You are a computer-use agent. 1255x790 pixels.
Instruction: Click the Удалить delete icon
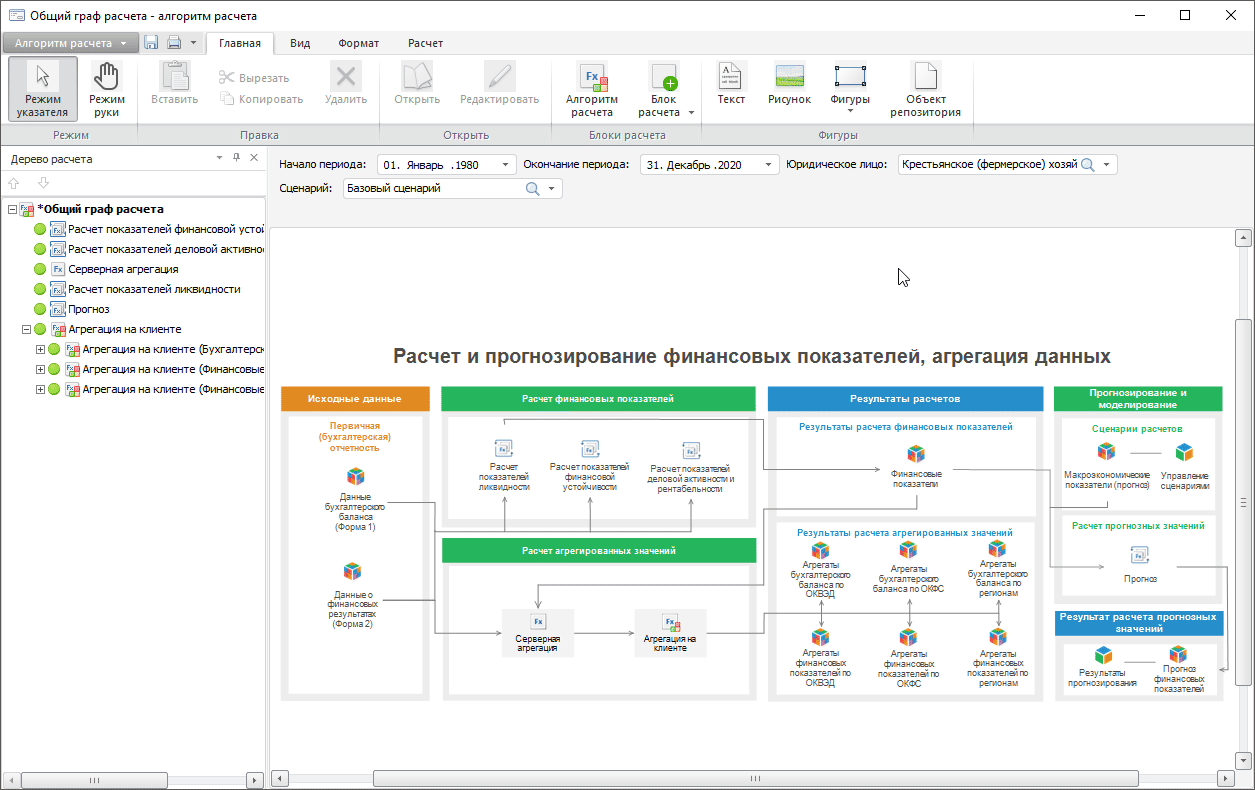[x=346, y=76]
